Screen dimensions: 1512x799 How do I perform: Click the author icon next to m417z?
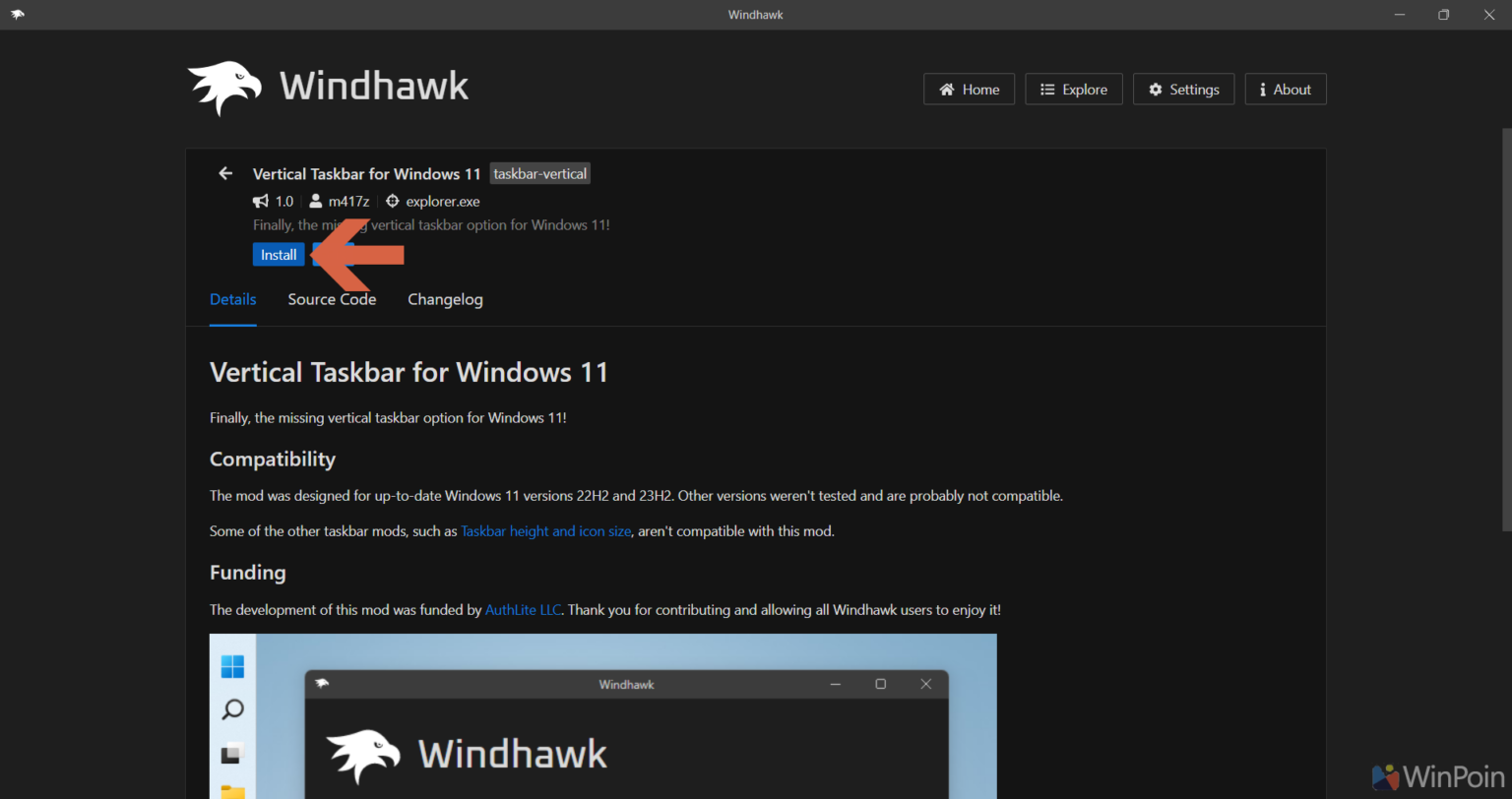point(315,201)
